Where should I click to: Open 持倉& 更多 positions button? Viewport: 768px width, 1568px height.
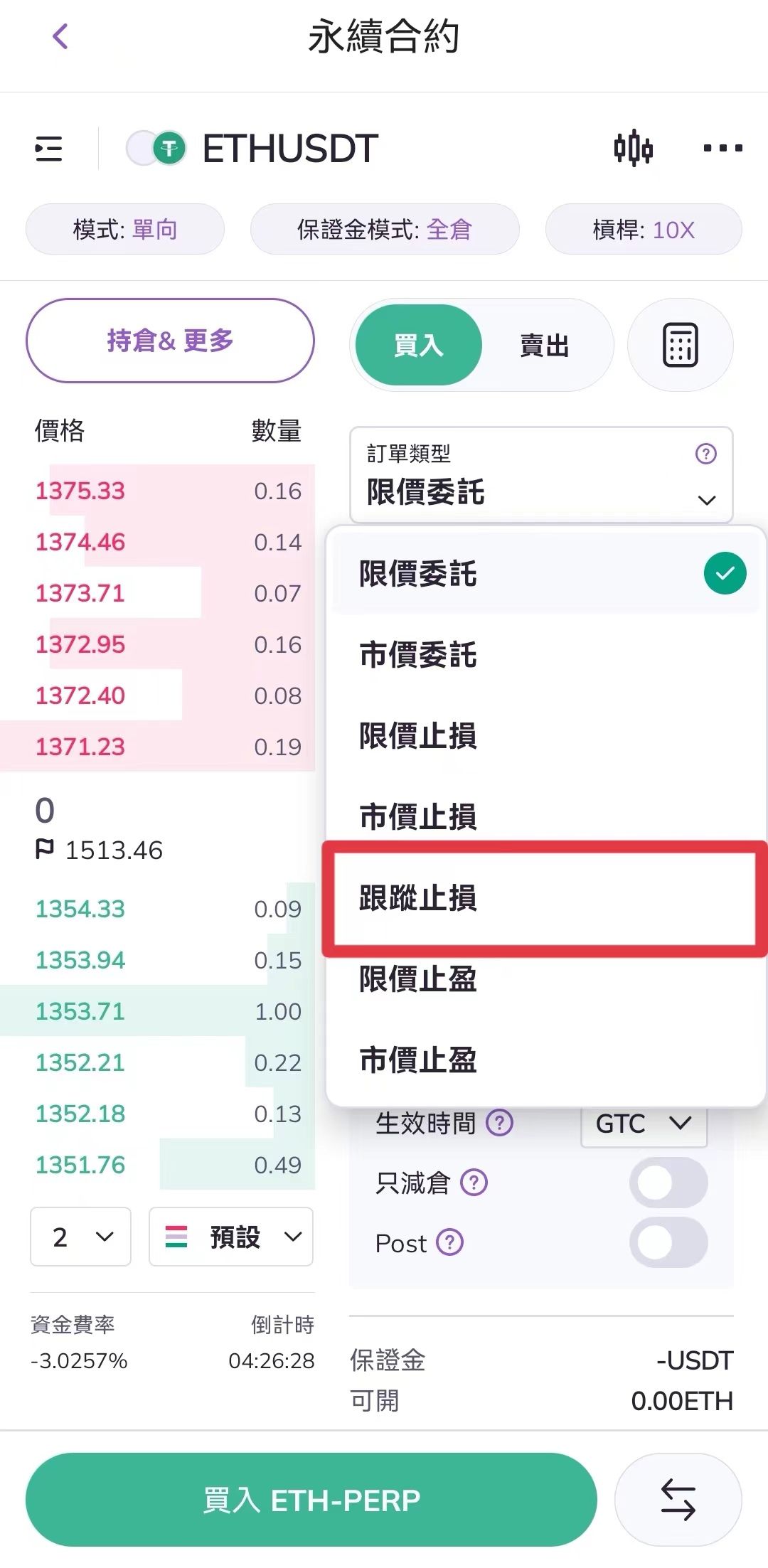point(170,341)
